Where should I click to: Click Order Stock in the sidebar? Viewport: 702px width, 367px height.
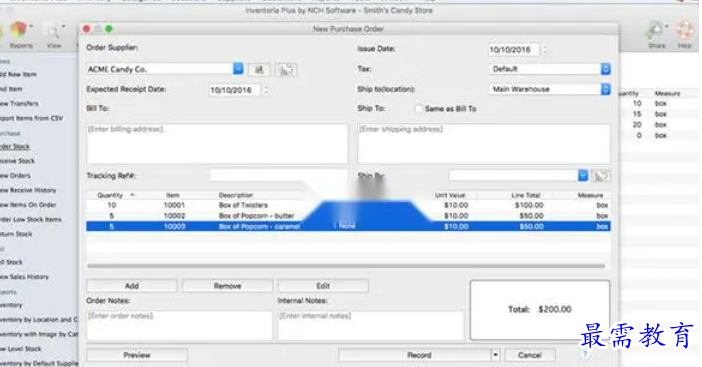(15, 146)
